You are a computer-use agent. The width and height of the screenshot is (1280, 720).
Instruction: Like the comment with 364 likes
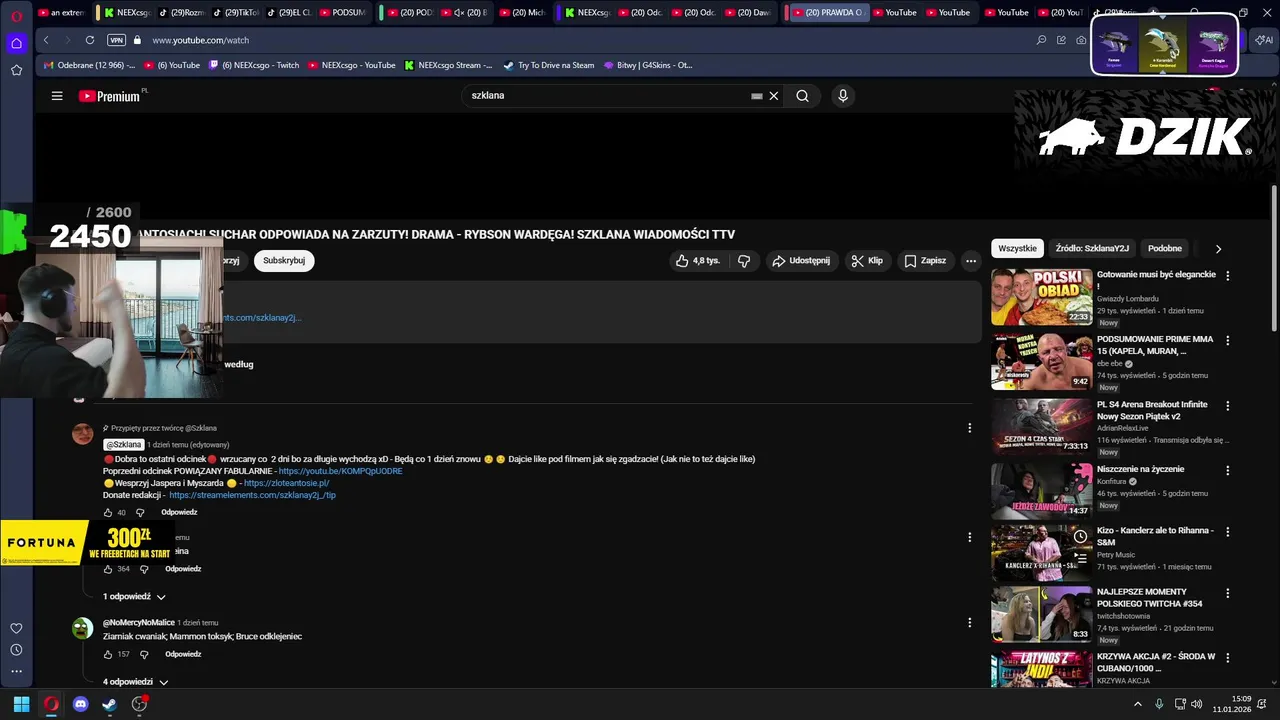(108, 569)
